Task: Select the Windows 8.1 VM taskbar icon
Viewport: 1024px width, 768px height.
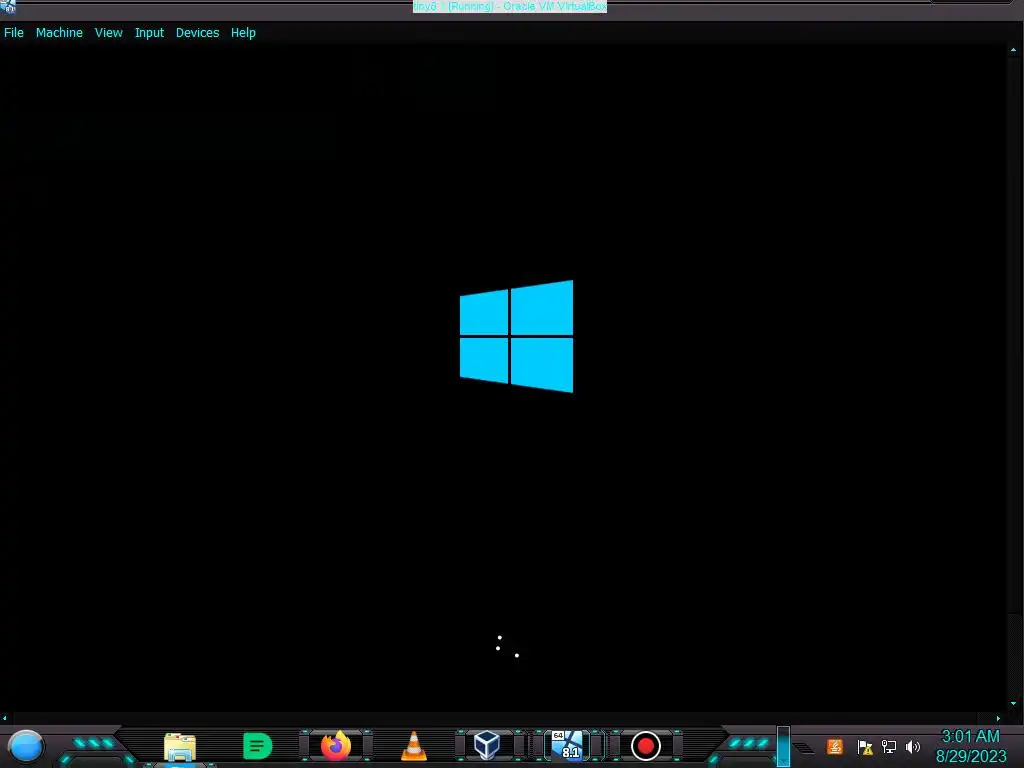Action: pyautogui.click(x=566, y=745)
